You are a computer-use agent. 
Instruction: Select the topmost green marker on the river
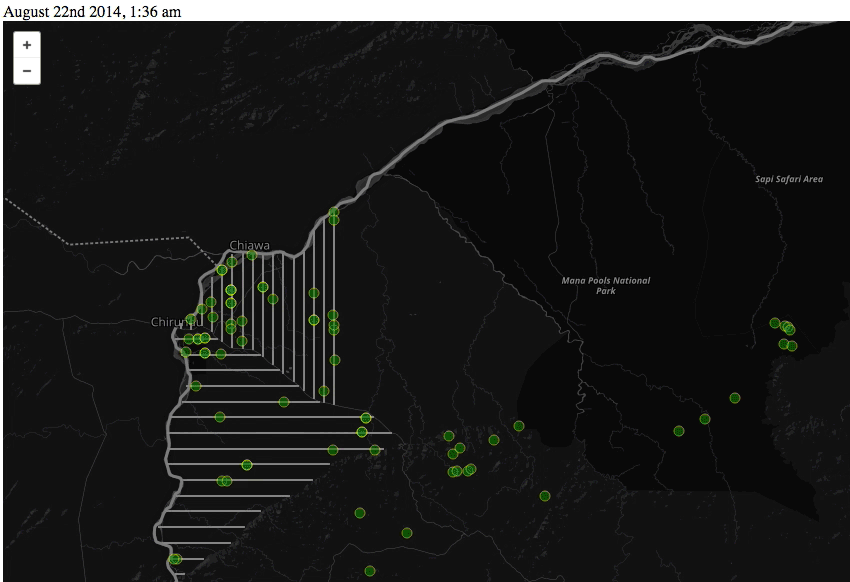(334, 212)
